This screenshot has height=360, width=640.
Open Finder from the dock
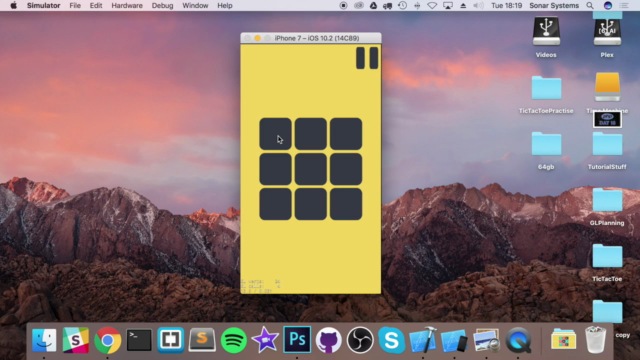tap(44, 340)
